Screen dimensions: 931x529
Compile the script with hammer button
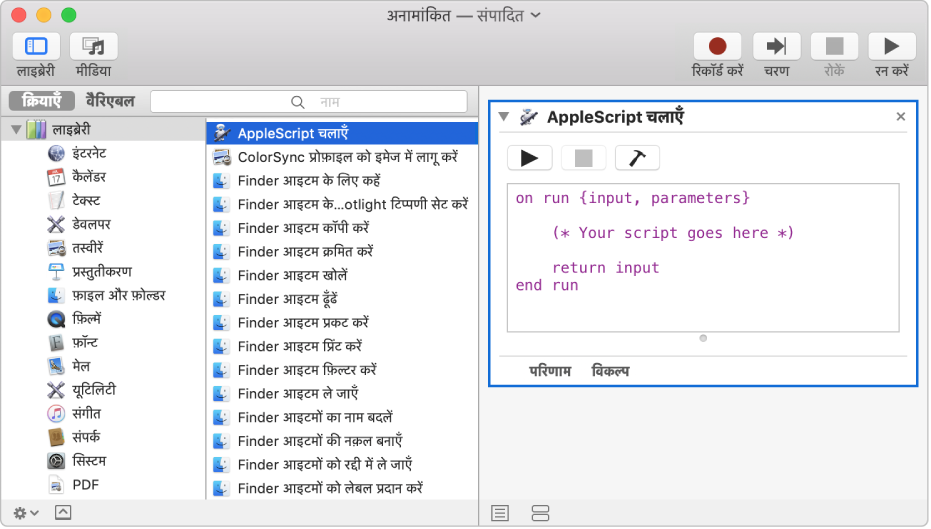pyautogui.click(x=637, y=158)
